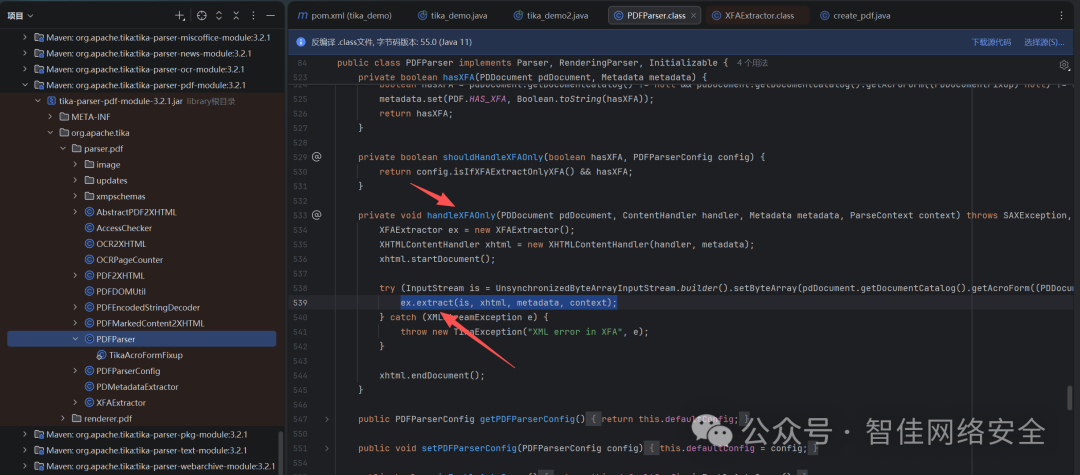Click the editor vertical scrollbar thumb

tap(1069, 398)
